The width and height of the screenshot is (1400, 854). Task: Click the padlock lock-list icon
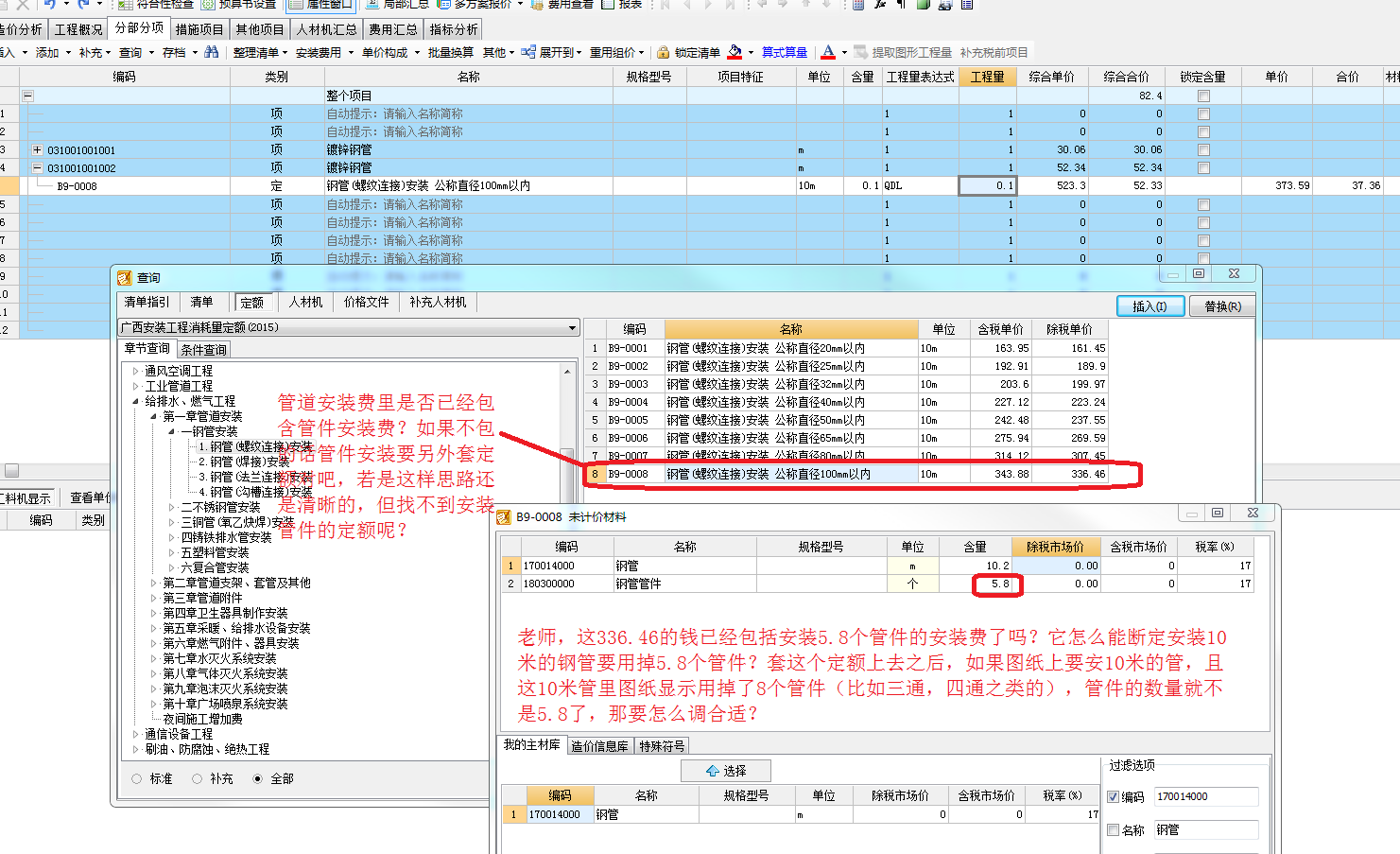point(664,52)
